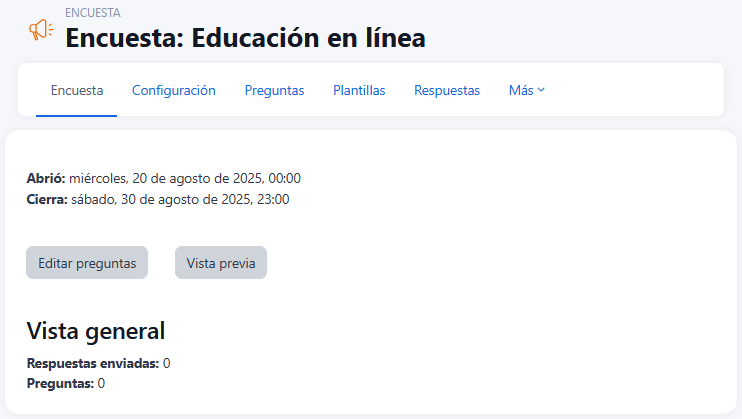
Task: Click the bold 'Abrió:' label
Action: pyautogui.click(x=46, y=179)
